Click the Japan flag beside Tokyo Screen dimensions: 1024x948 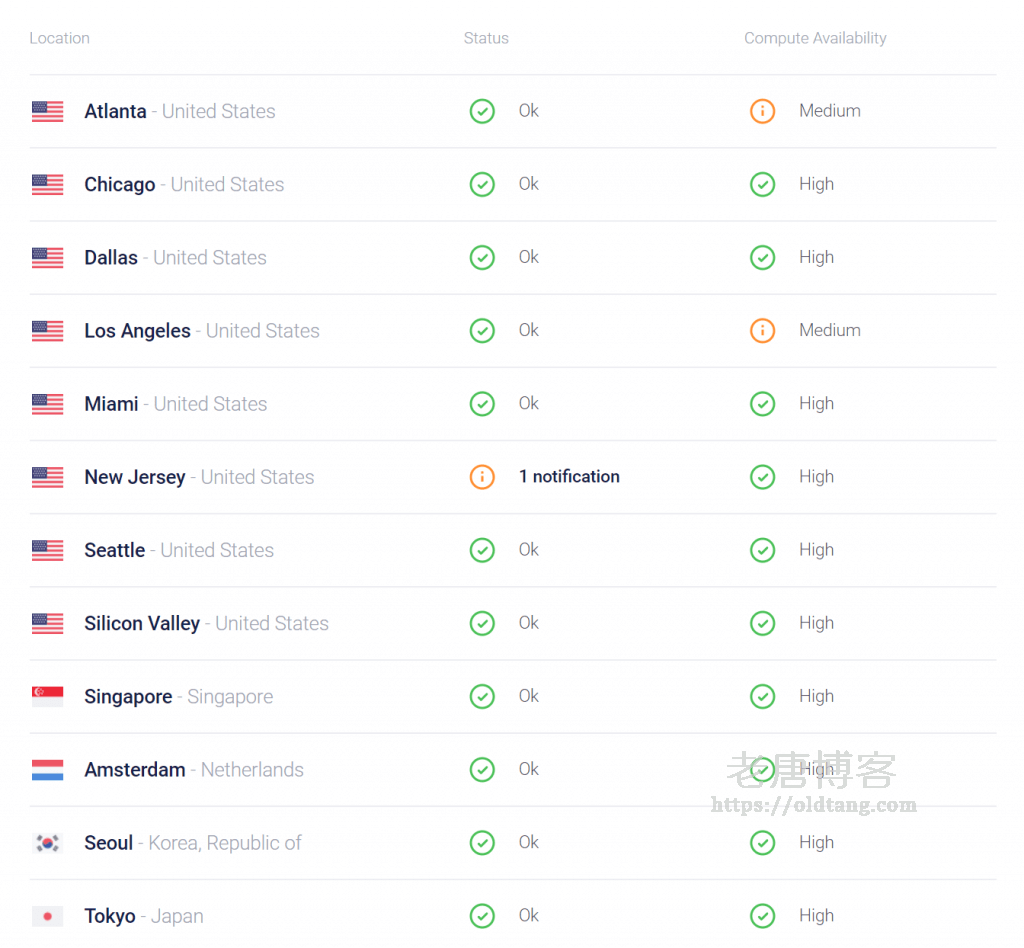47,916
